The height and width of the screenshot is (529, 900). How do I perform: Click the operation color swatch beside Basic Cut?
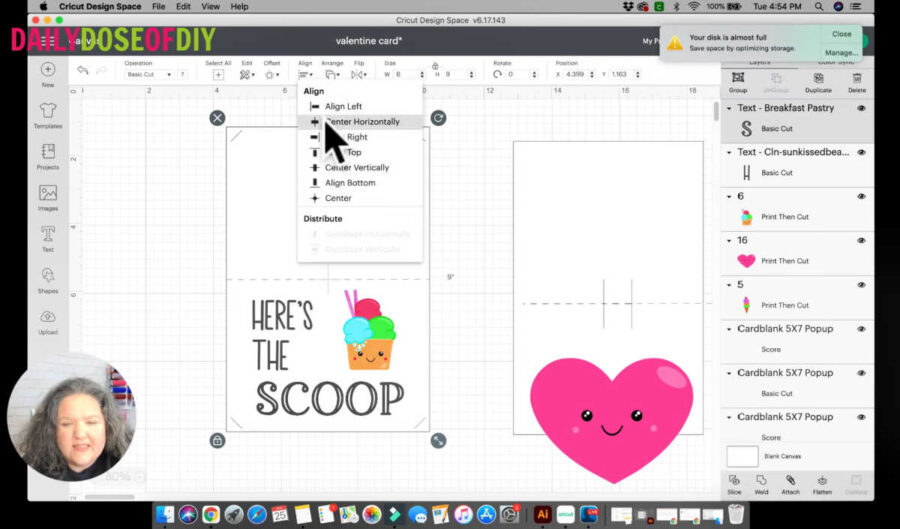pos(183,75)
